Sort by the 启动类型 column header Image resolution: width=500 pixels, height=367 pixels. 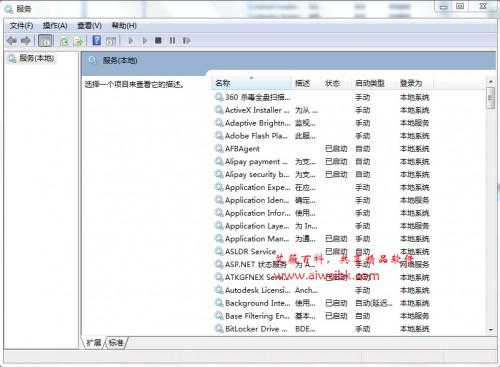(374, 83)
